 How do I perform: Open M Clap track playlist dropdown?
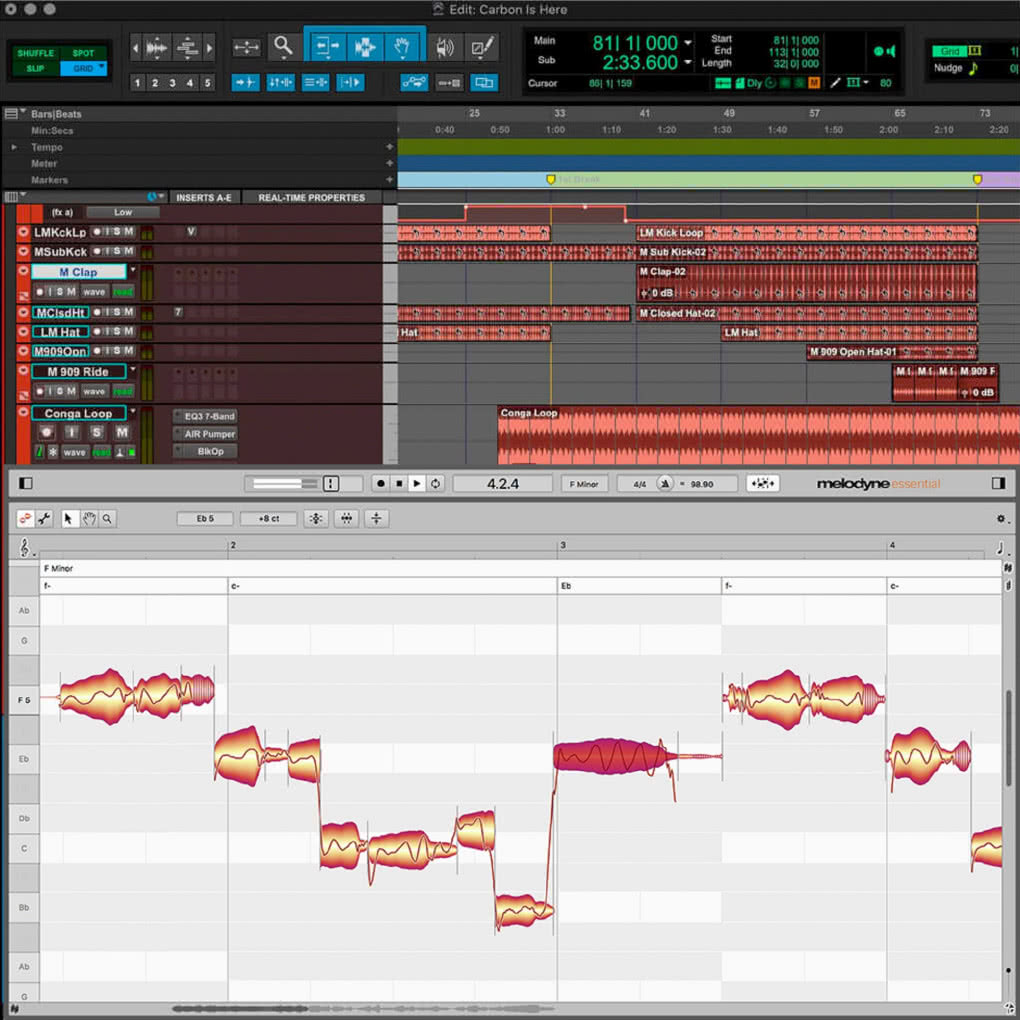coord(133,270)
